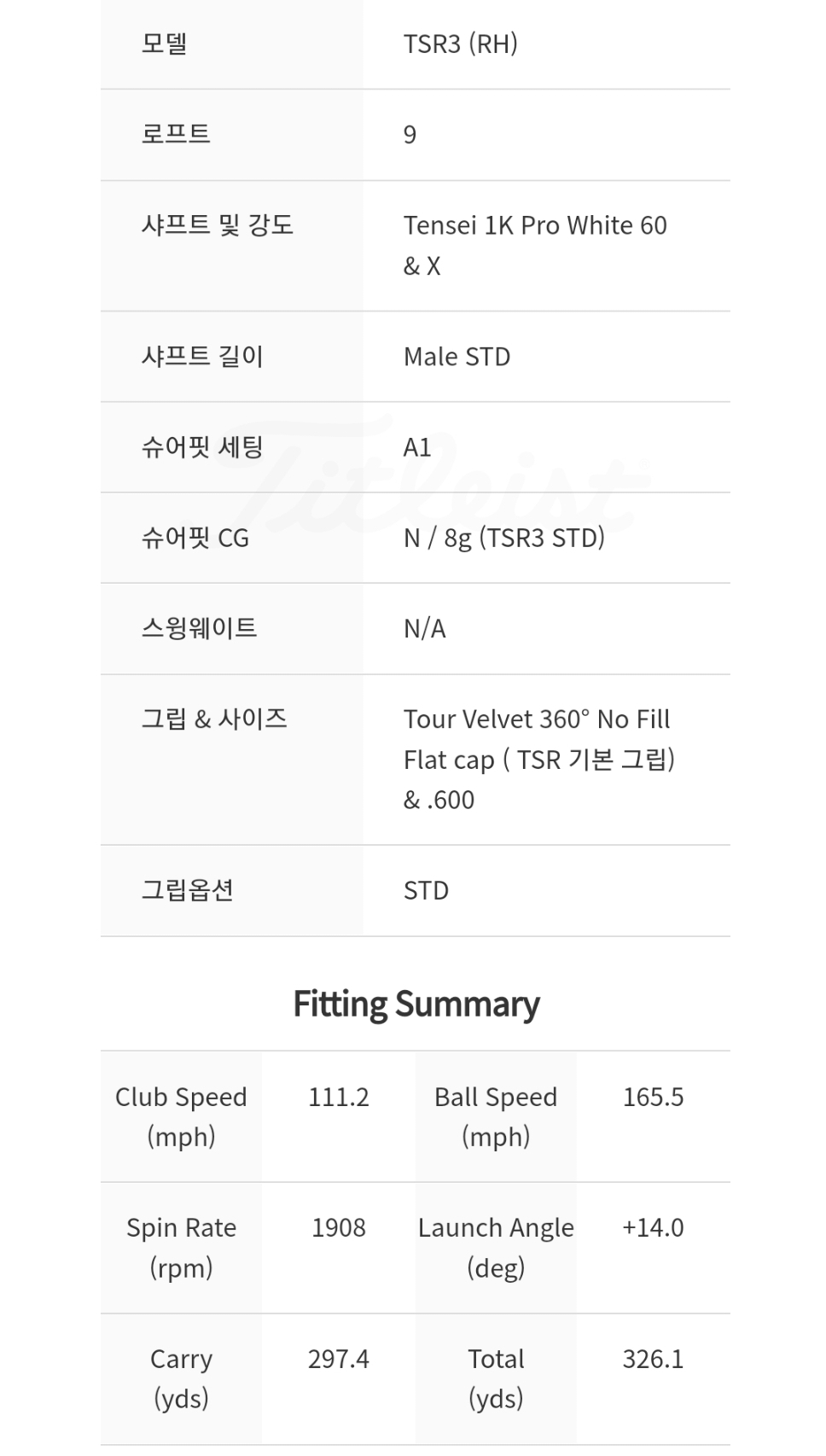The width and height of the screenshot is (826, 1456).
Task: Click the 샤프트 길이 label
Action: (202, 356)
